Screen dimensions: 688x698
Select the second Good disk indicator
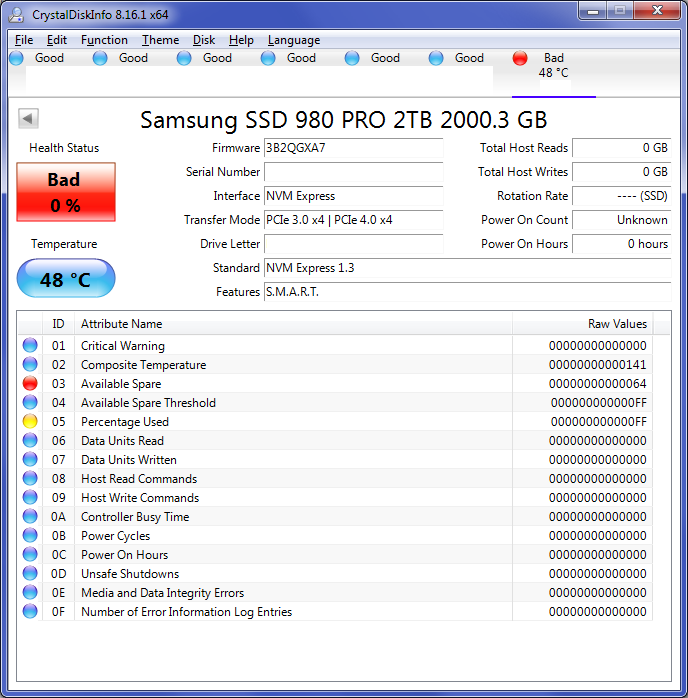pyautogui.click(x=100, y=58)
